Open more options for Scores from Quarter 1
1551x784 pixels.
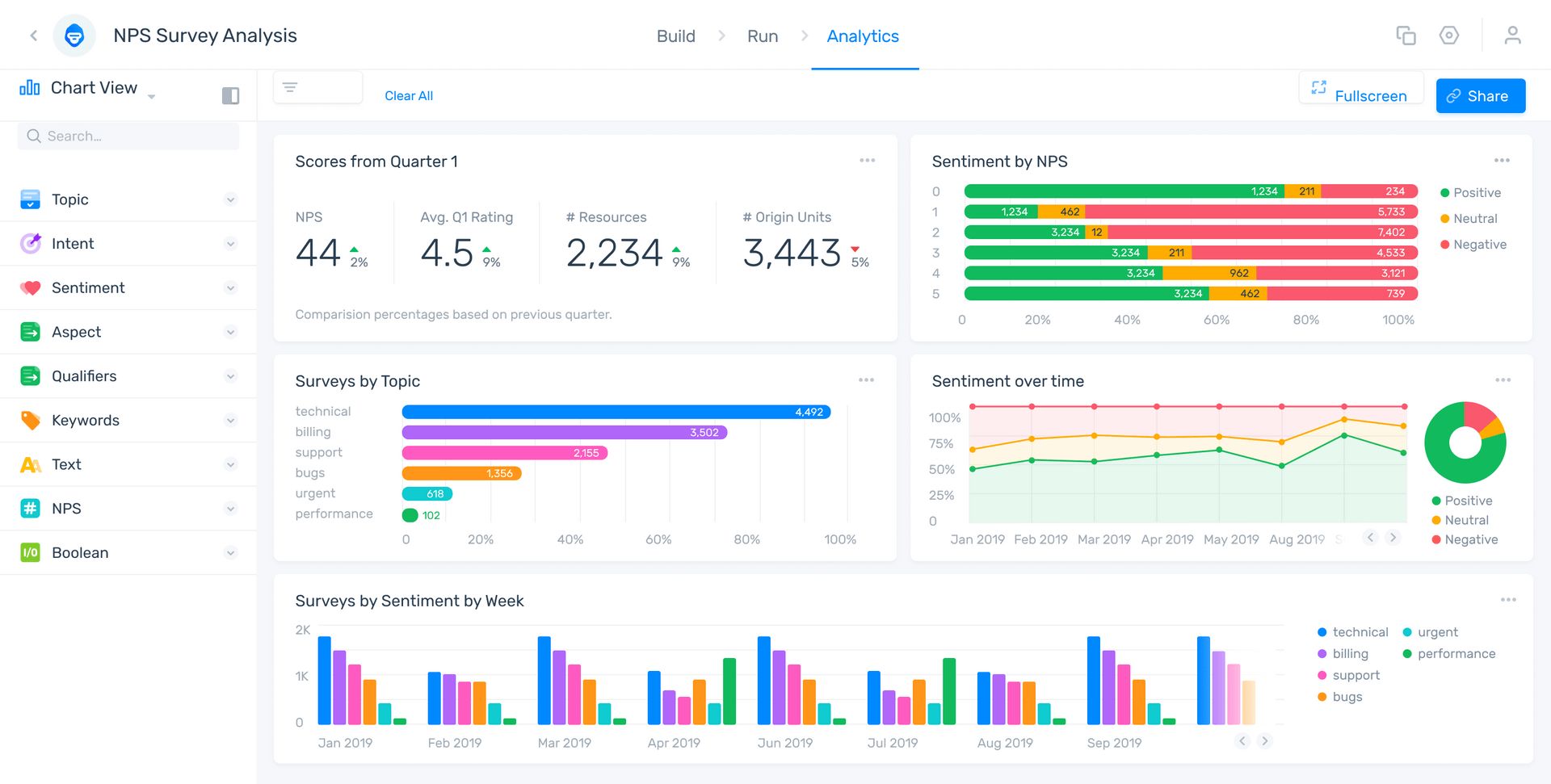coord(867,161)
